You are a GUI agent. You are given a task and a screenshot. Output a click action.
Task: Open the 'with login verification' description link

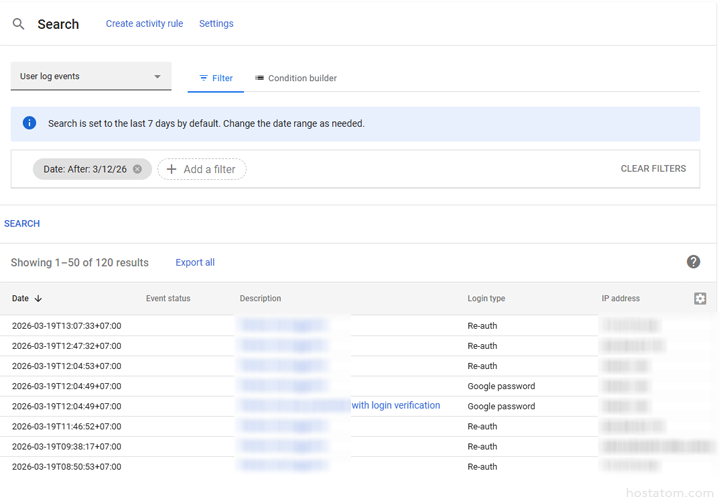(x=395, y=405)
